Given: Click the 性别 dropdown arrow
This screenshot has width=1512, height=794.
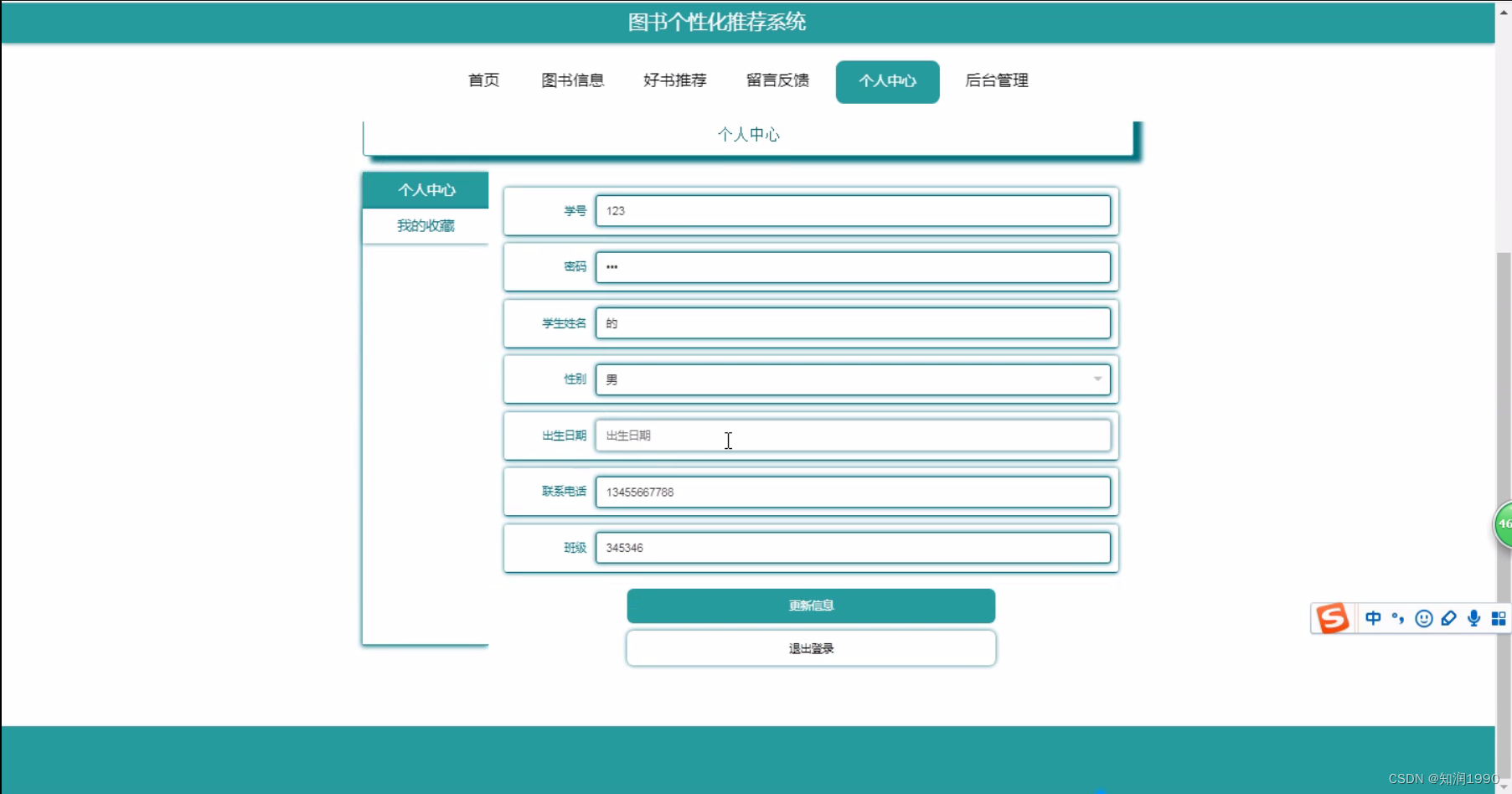Looking at the screenshot, I should (1097, 379).
